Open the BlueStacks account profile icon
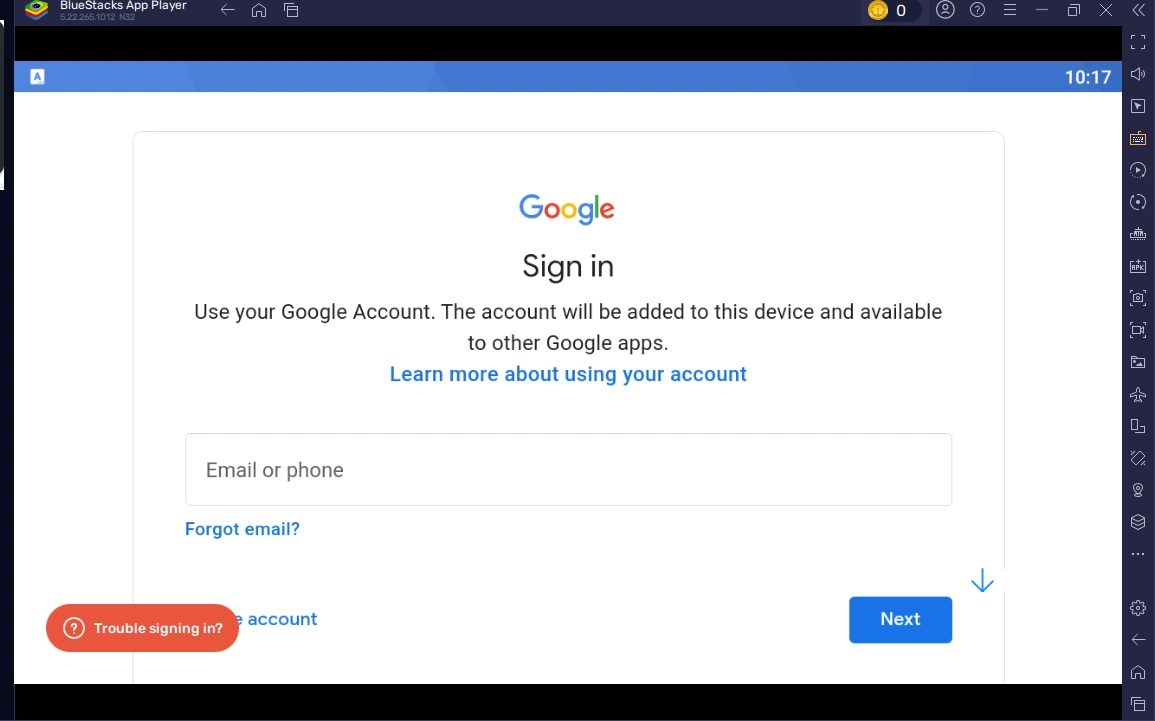 945,10
